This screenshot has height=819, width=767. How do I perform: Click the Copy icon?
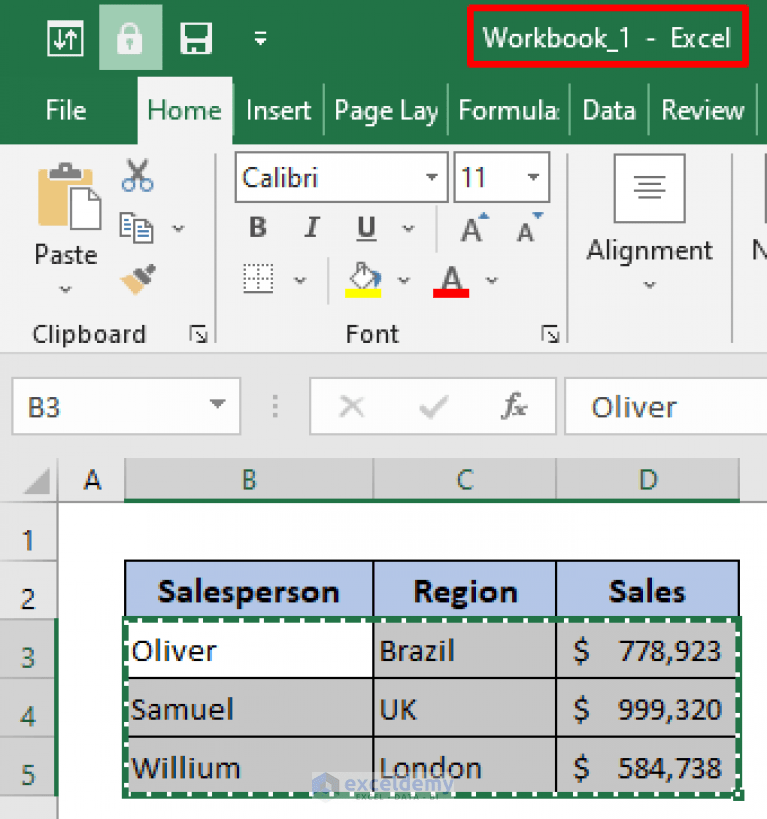(x=138, y=226)
